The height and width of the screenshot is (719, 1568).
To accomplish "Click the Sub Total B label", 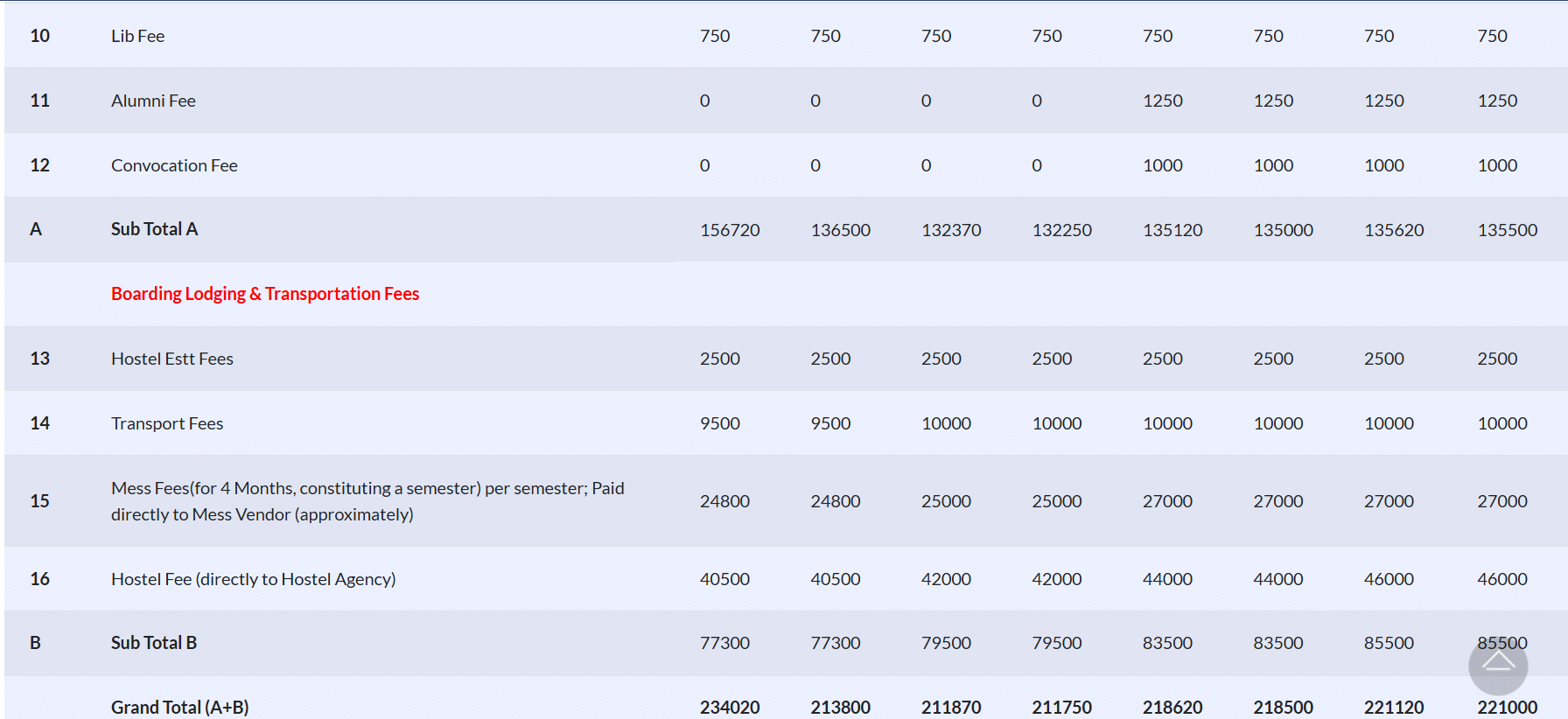I will [x=154, y=643].
